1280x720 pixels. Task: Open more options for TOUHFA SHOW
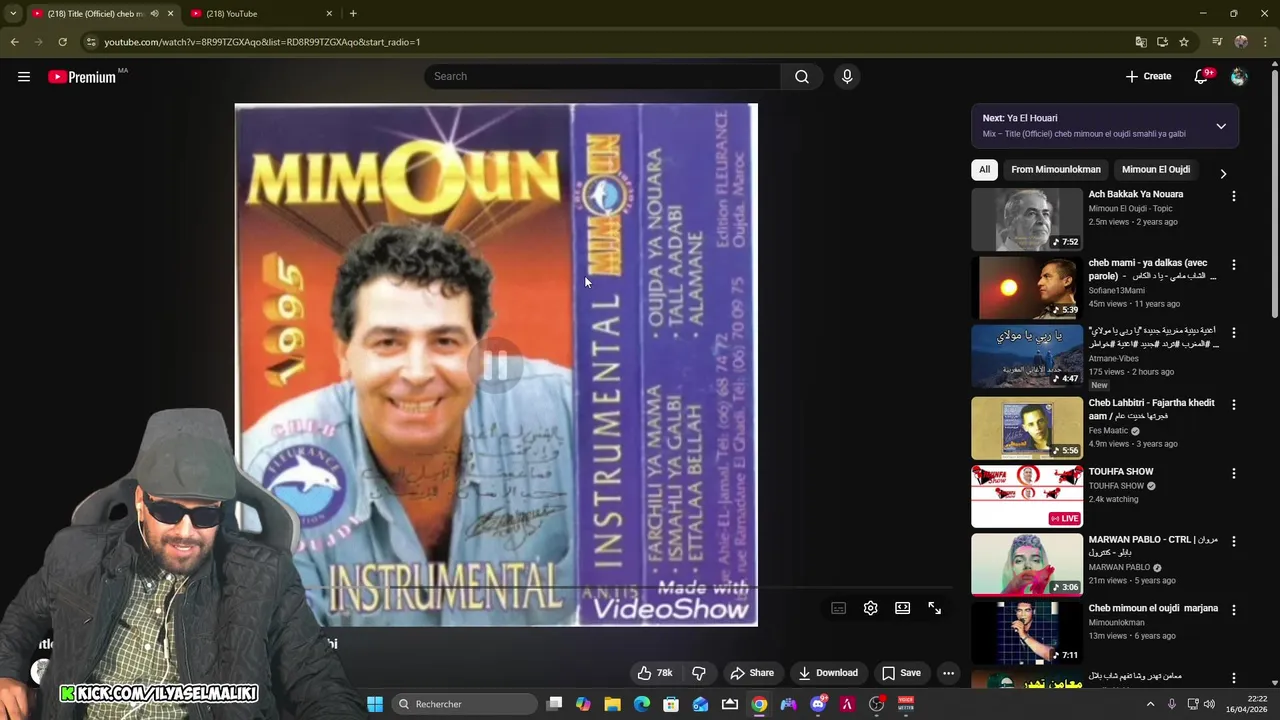1234,473
